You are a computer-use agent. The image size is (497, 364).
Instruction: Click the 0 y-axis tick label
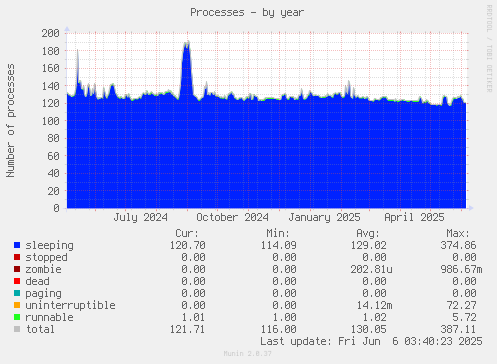(x=56, y=208)
